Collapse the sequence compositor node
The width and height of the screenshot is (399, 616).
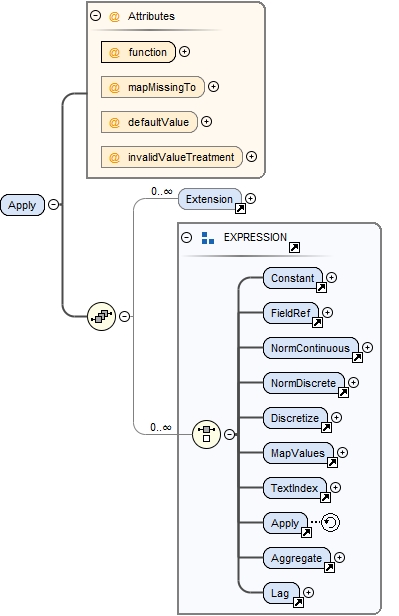tap(124, 316)
